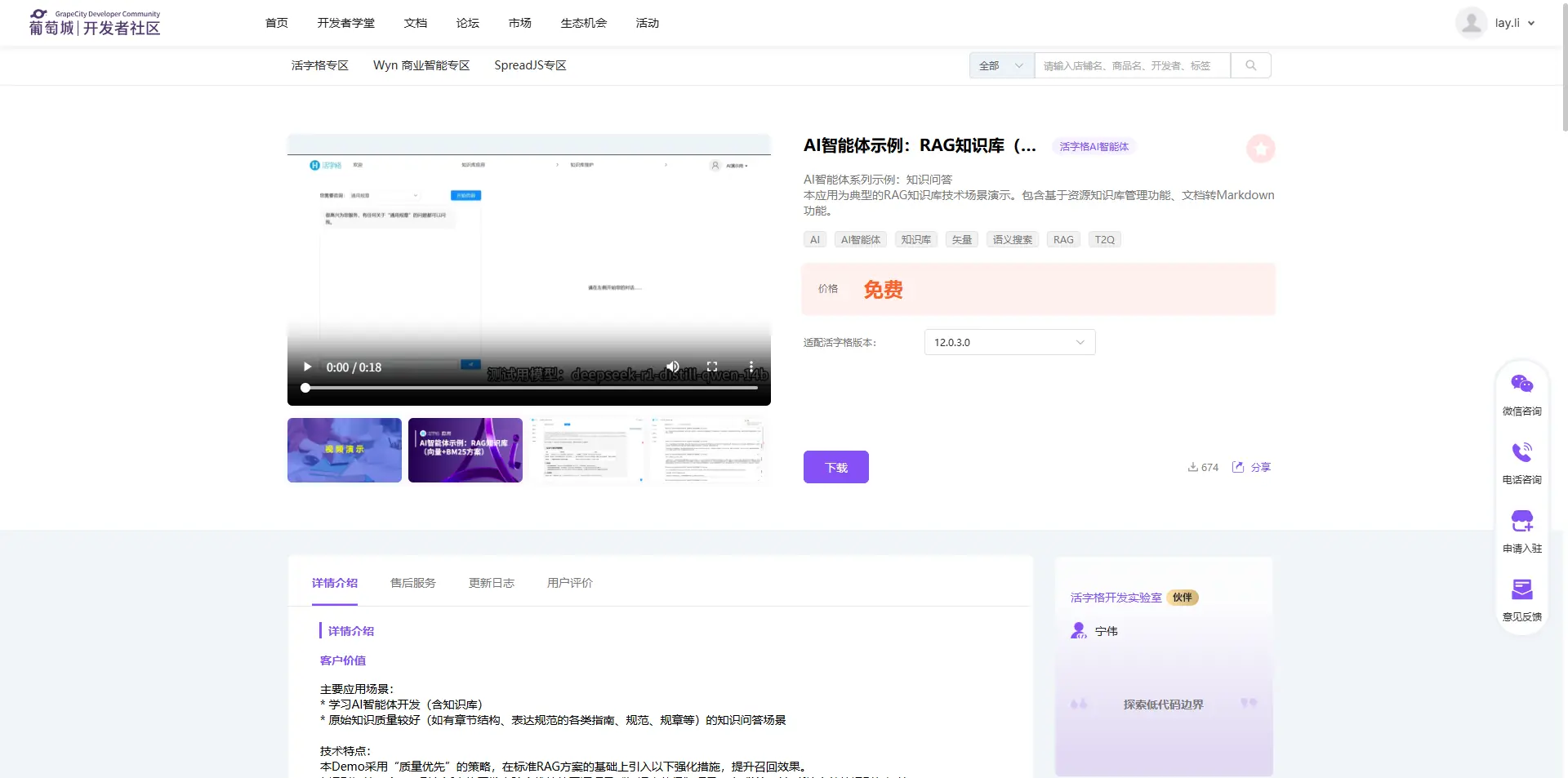Open phone consultation icon
Viewport: 1568px width, 778px height.
point(1522,452)
